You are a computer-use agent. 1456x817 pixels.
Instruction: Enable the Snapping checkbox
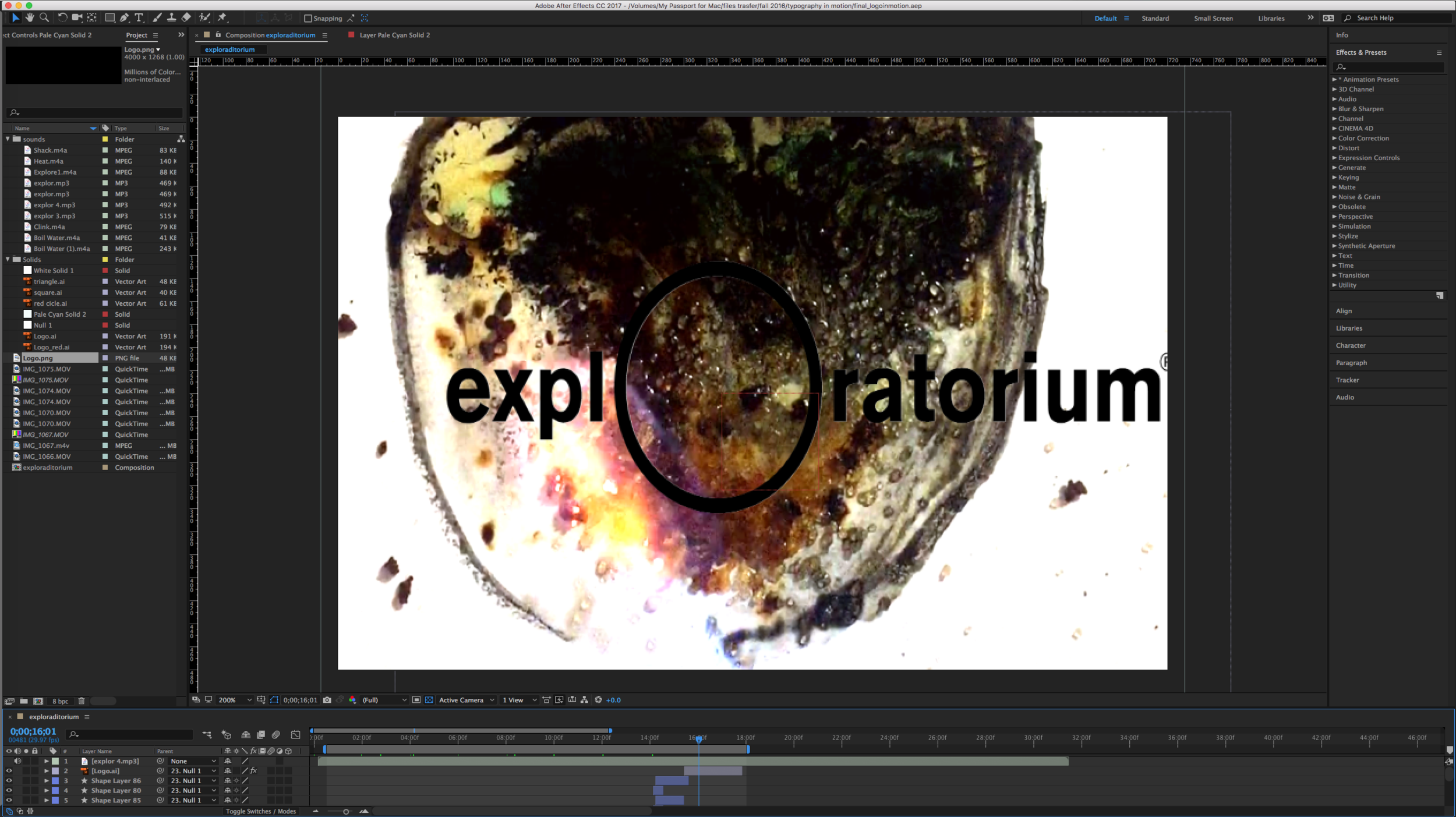click(308, 19)
